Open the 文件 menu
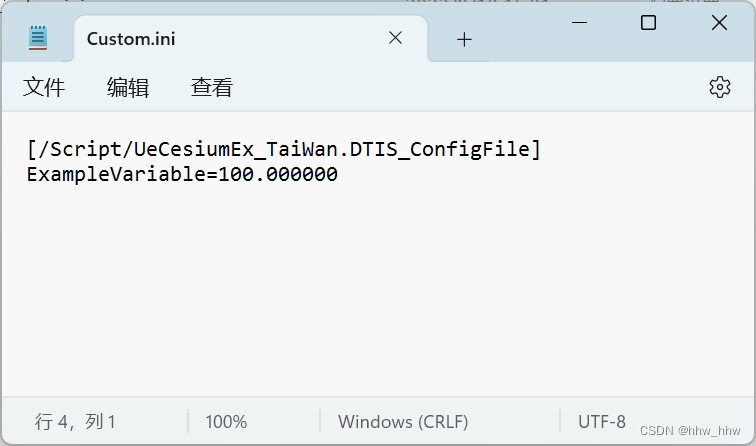Screen dimensions: 756x446 pos(44,87)
